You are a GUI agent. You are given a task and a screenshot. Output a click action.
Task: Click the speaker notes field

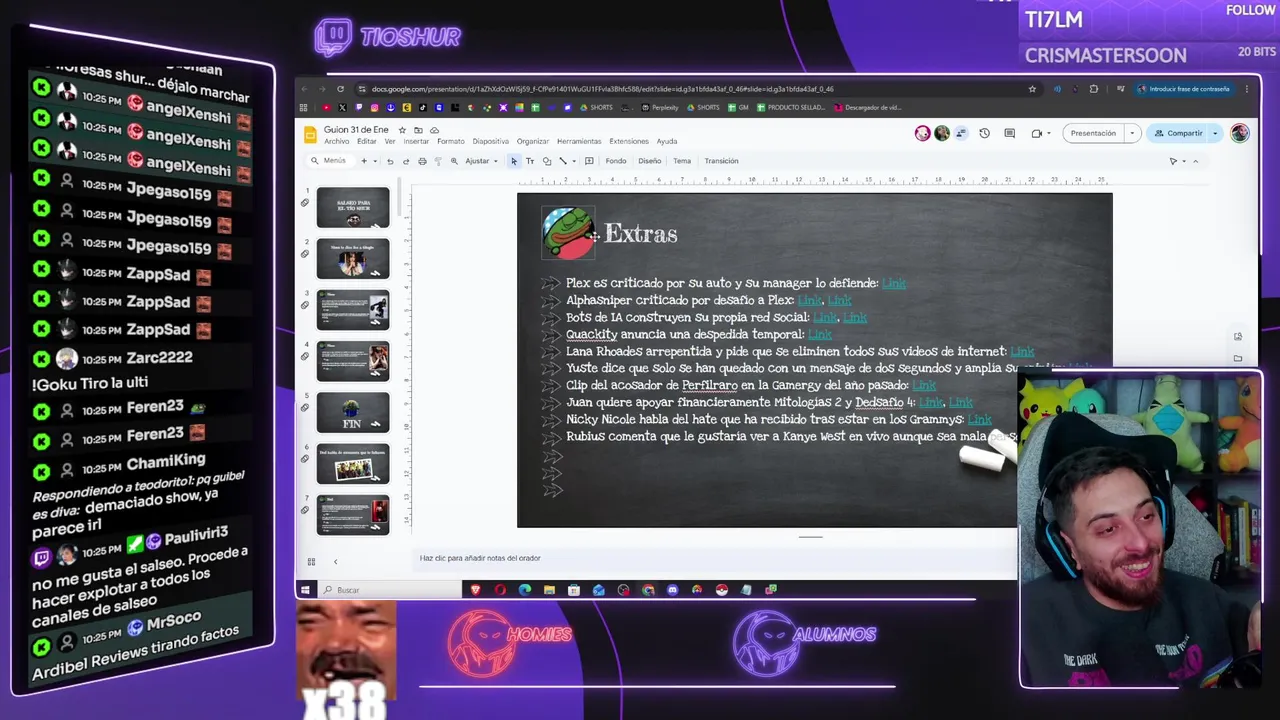pyautogui.click(x=715, y=558)
